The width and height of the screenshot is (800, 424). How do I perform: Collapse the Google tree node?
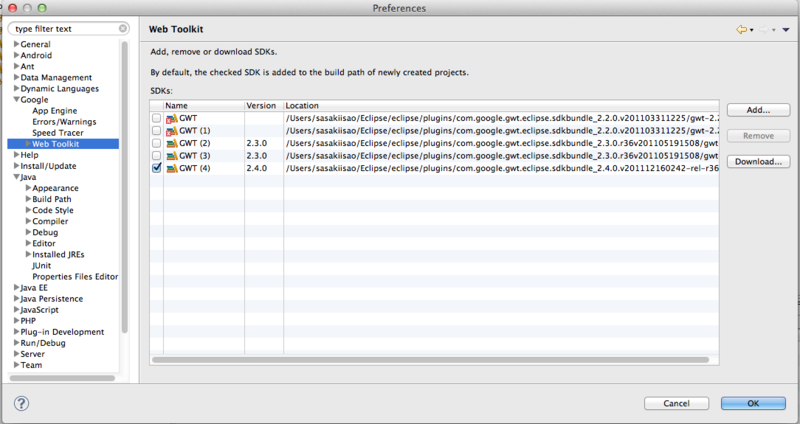point(16,99)
